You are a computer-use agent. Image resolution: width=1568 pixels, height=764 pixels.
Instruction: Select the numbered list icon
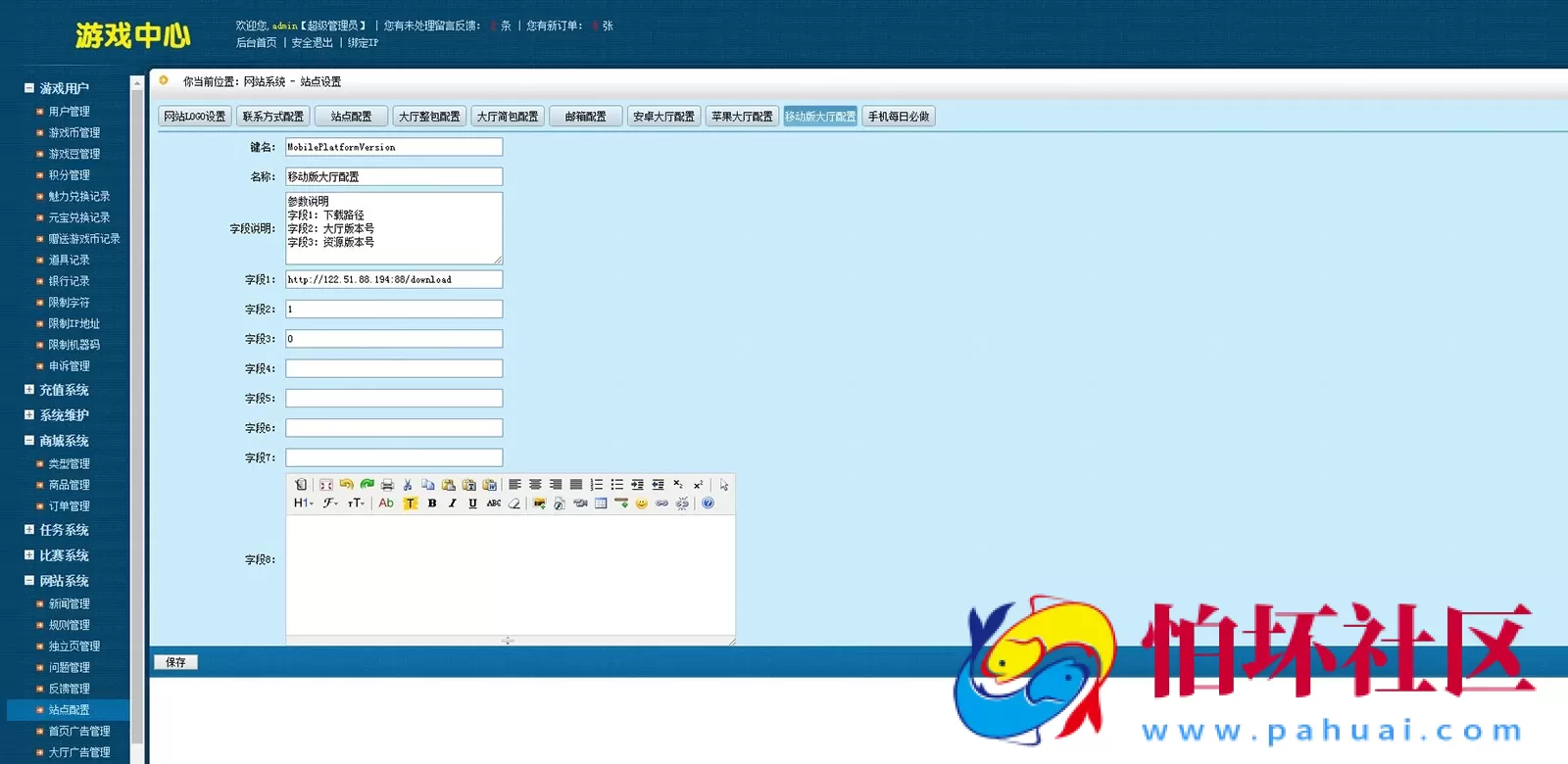[x=597, y=485]
